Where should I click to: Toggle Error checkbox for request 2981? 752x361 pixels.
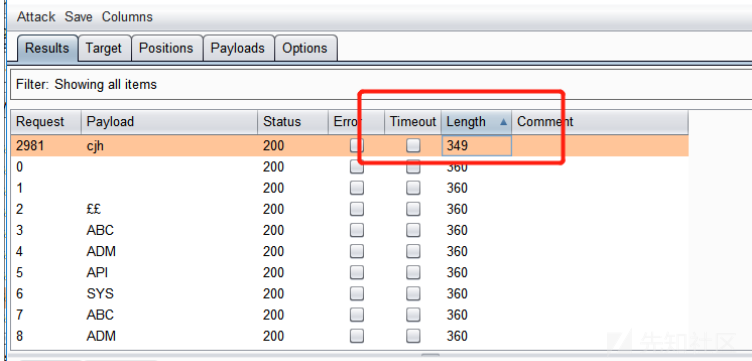pyautogui.click(x=357, y=145)
